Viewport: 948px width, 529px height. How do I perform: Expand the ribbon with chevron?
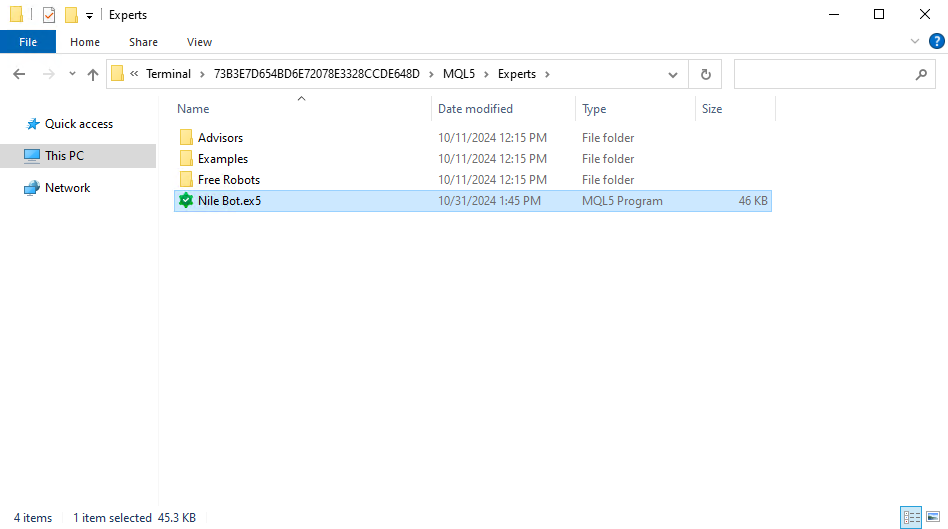pyautogui.click(x=914, y=41)
